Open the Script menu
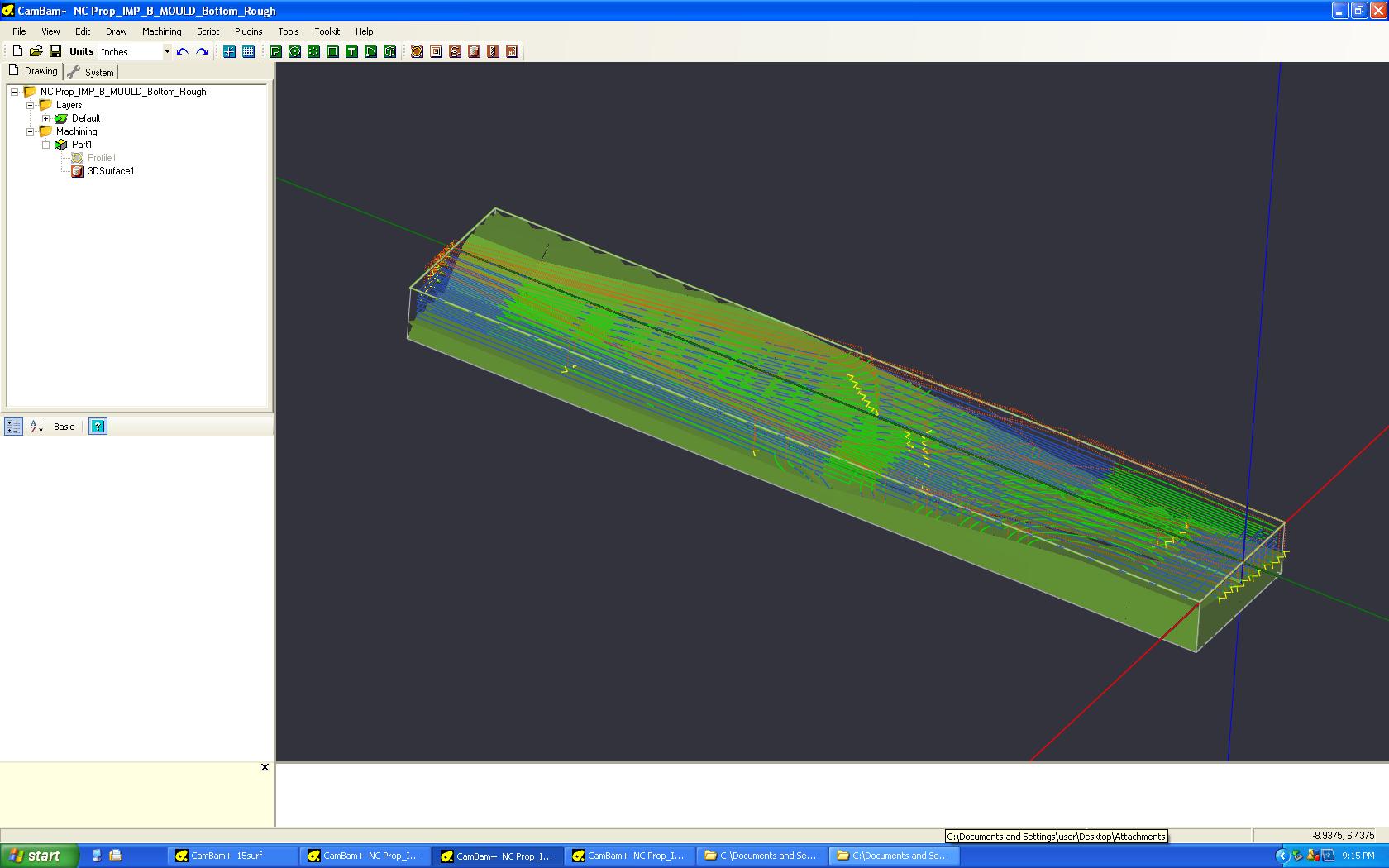Screen dimensions: 1389x868 [208, 31]
